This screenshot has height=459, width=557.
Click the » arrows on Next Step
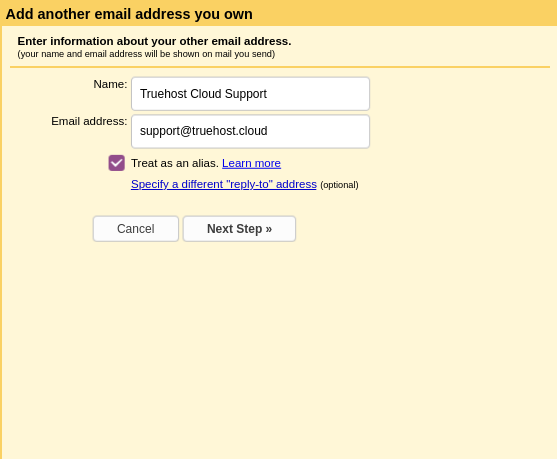pyautogui.click(x=269, y=229)
